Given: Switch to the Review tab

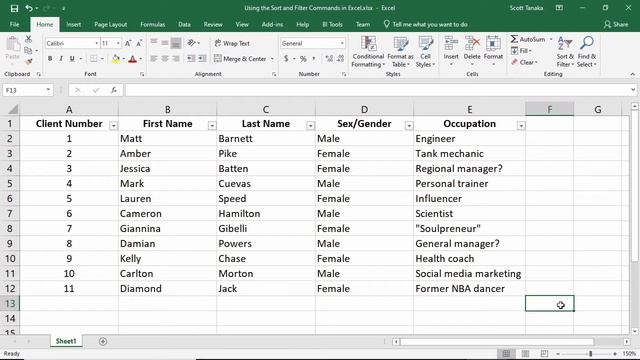Looking at the screenshot, I should [213, 24].
